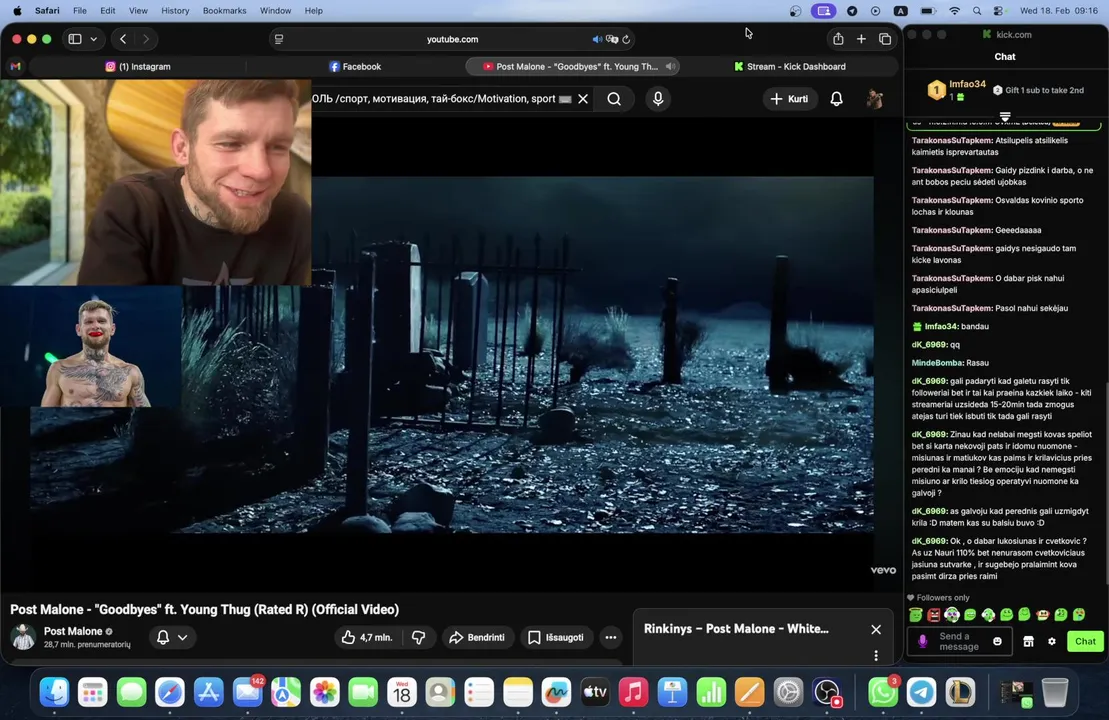The height and width of the screenshot is (720, 1109).
Task: Collapse Kick chat pinned leaderboard handle
Action: (1005, 115)
